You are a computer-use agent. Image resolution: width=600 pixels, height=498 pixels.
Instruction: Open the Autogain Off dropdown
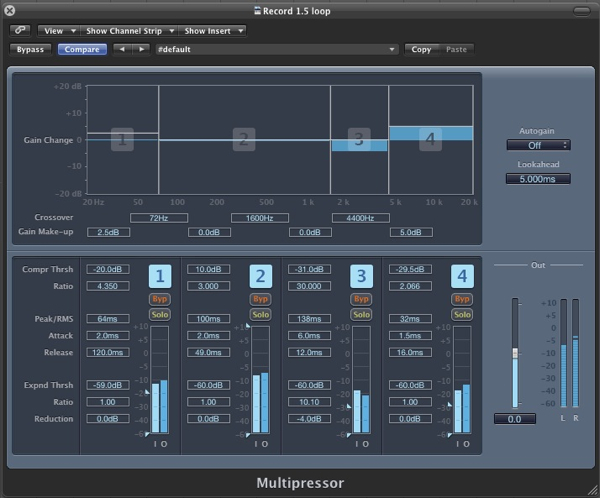tap(538, 145)
